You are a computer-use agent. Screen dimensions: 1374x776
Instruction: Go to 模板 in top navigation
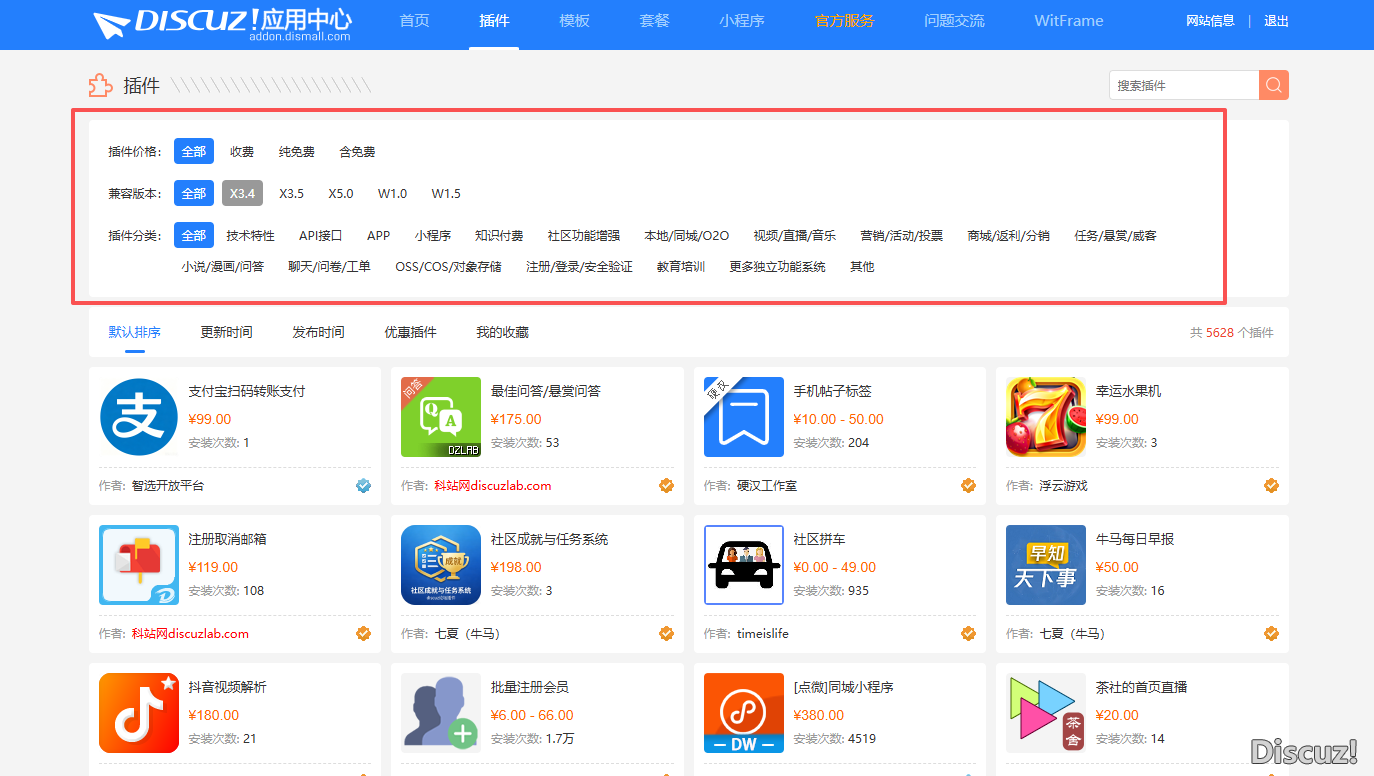click(x=574, y=21)
